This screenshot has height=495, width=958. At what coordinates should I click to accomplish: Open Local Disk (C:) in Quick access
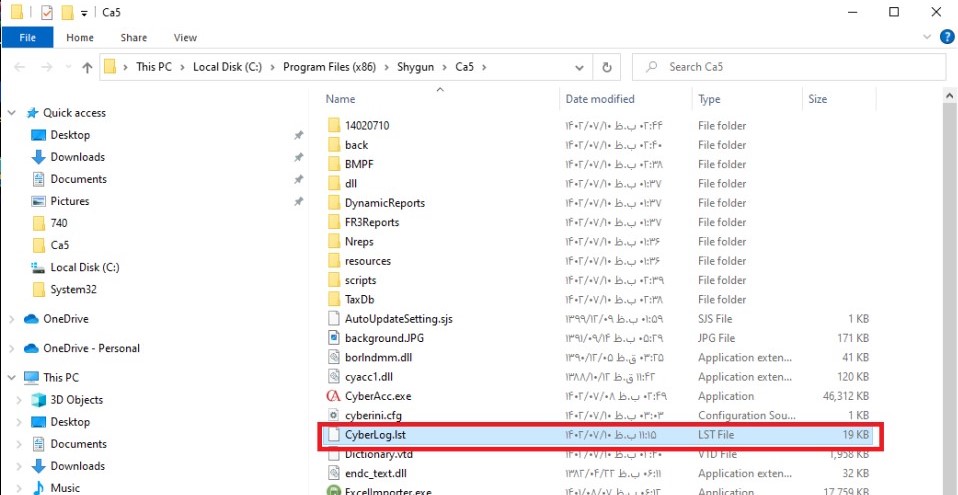pyautogui.click(x=84, y=267)
